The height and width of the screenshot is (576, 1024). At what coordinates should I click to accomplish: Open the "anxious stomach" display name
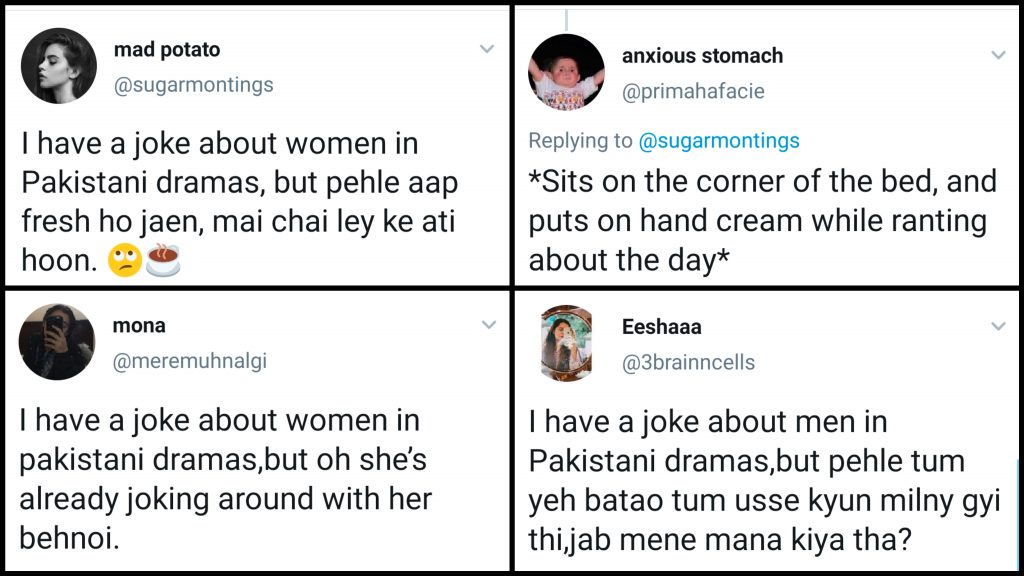point(702,56)
